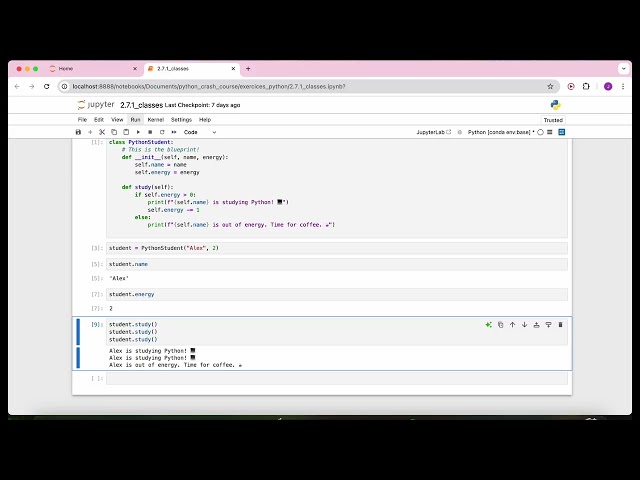640x480 pixels.
Task: Select the Python [conda env:base] kernel name
Action: point(500,132)
